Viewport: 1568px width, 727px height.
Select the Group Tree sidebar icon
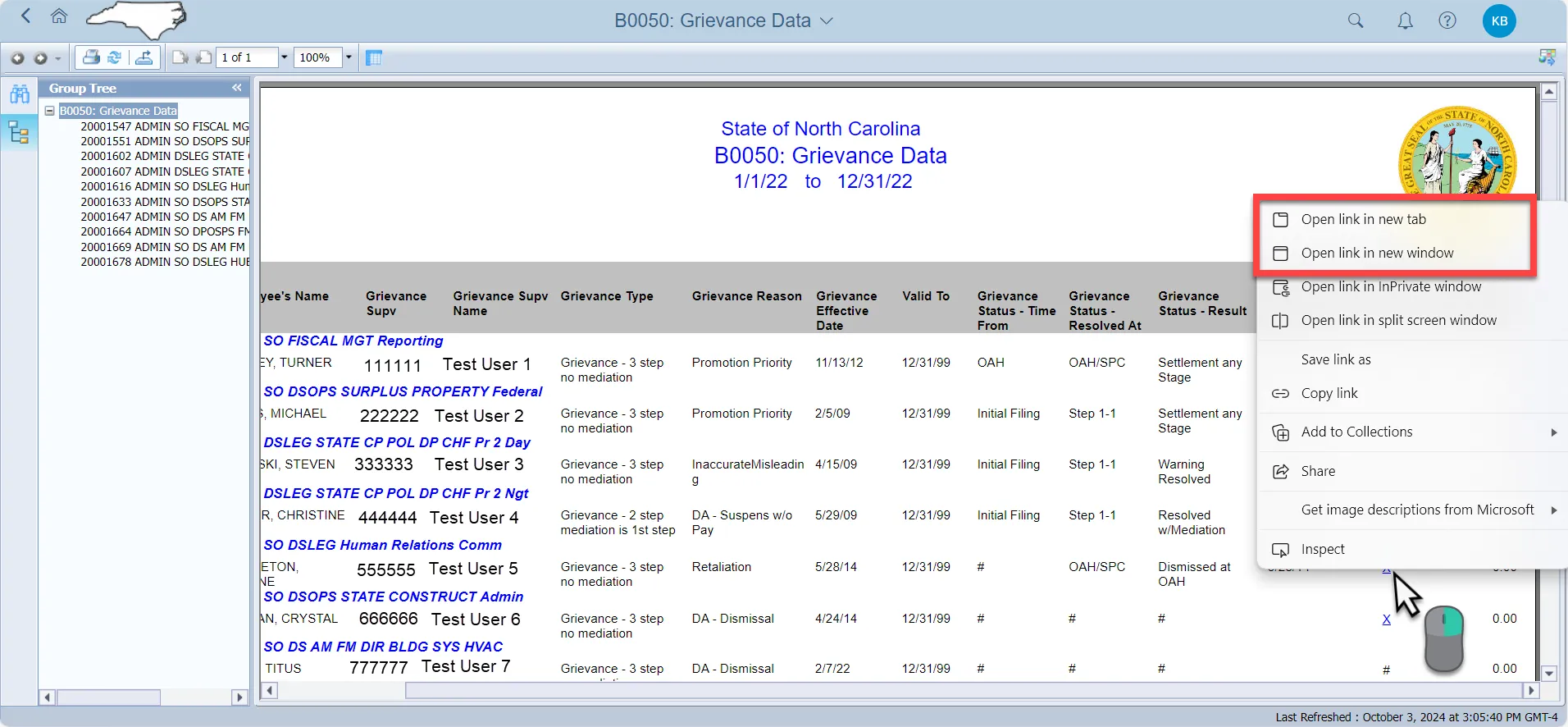(20, 132)
